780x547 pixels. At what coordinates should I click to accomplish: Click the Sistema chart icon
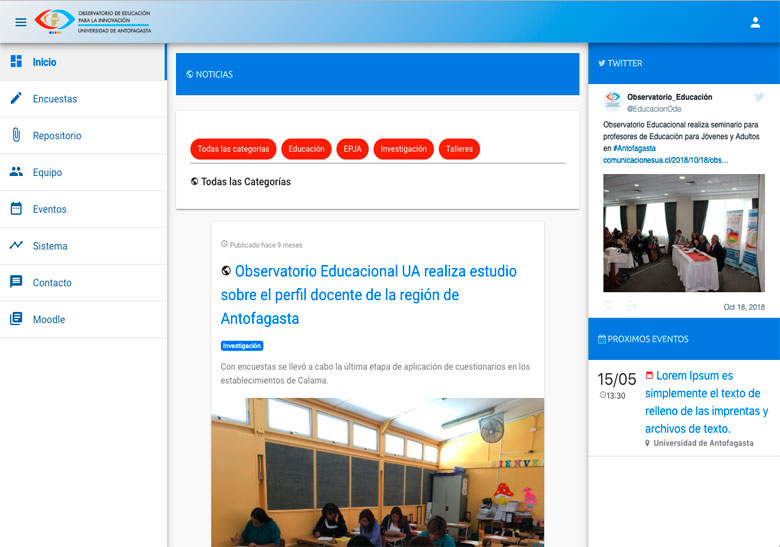tap(16, 245)
